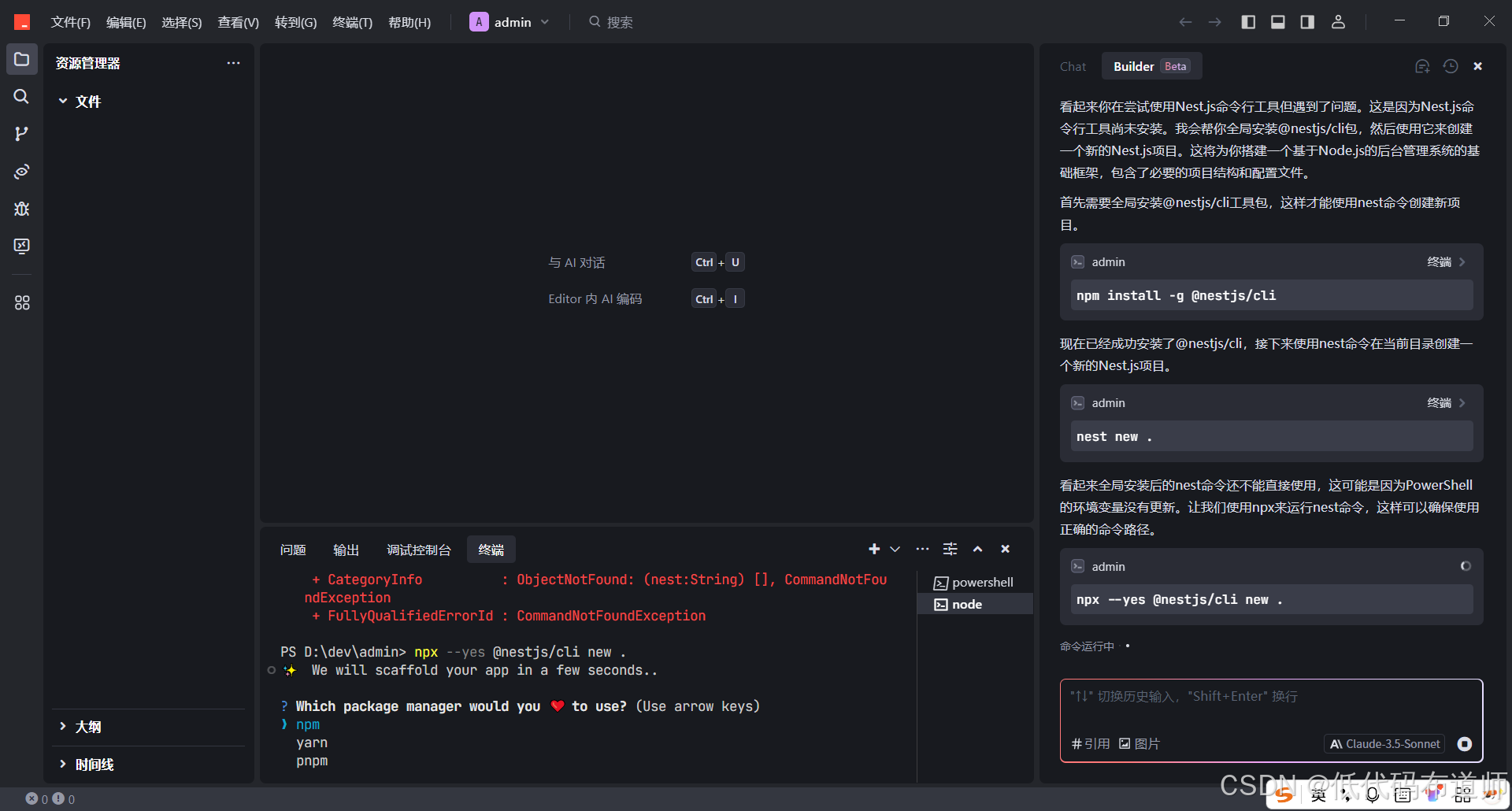Navigate forward with the right arrow
The height and width of the screenshot is (811, 1512).
1214,22
